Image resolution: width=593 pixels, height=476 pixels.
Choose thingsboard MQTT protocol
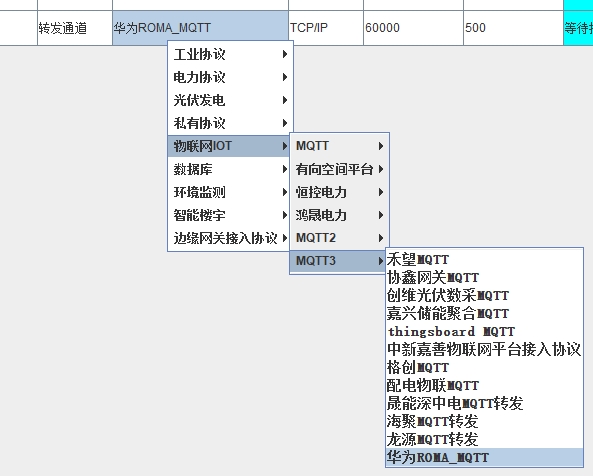[484, 332]
